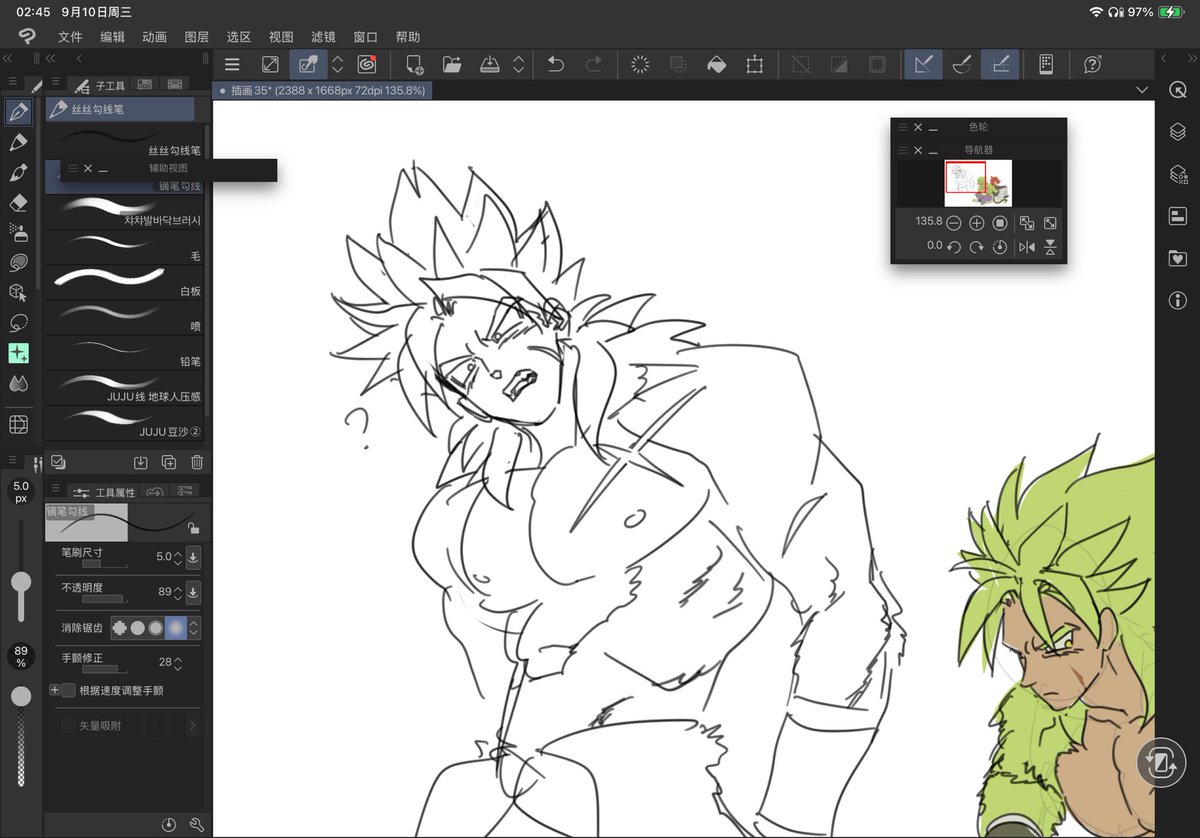Viewport: 1200px width, 838px height.
Task: Select the 喷 brush in sub tool list
Action: 124,317
